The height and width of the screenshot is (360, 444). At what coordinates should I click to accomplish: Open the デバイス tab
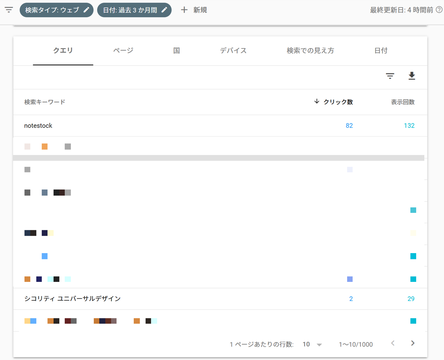click(233, 50)
